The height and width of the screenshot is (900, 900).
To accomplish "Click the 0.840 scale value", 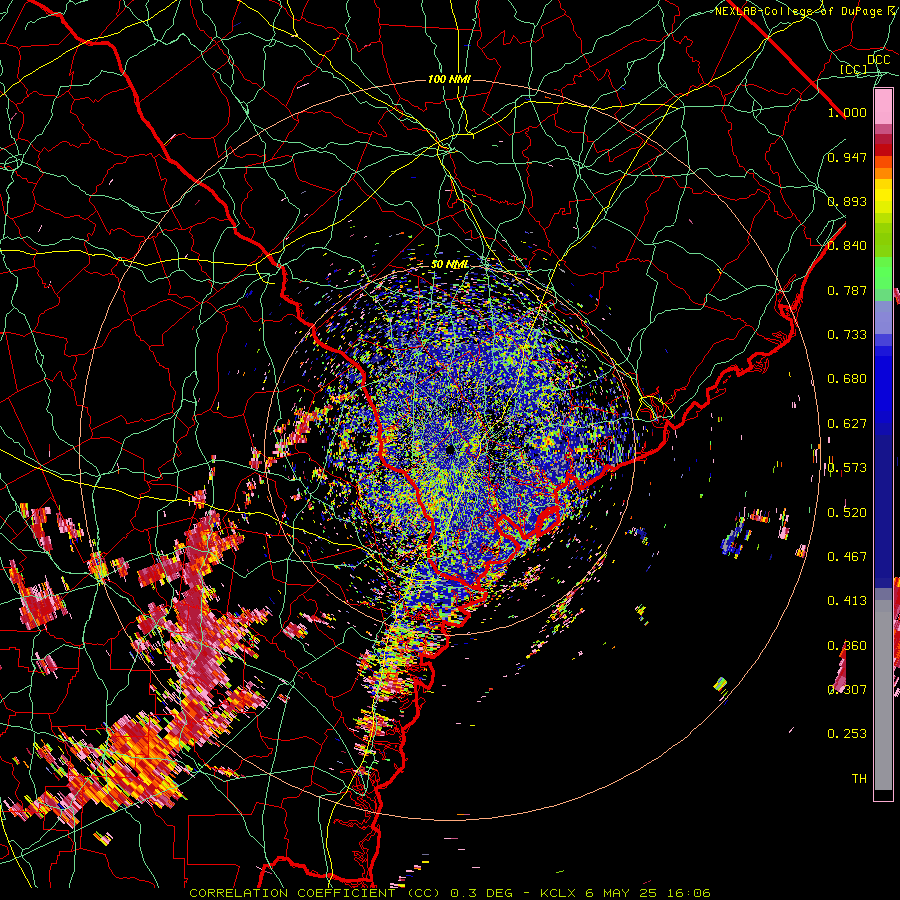I will (x=847, y=246).
